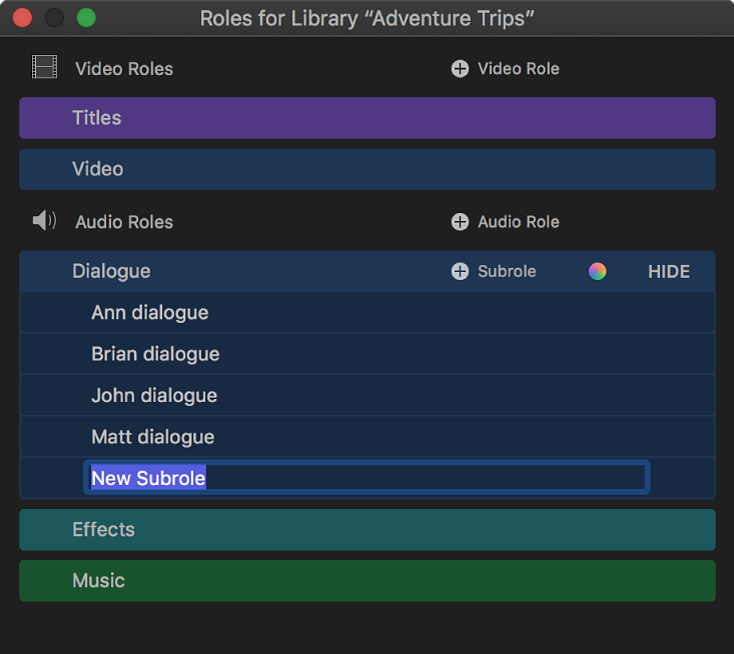Click the plus icon beside Audio Role
The height and width of the screenshot is (654, 734).
click(x=459, y=222)
